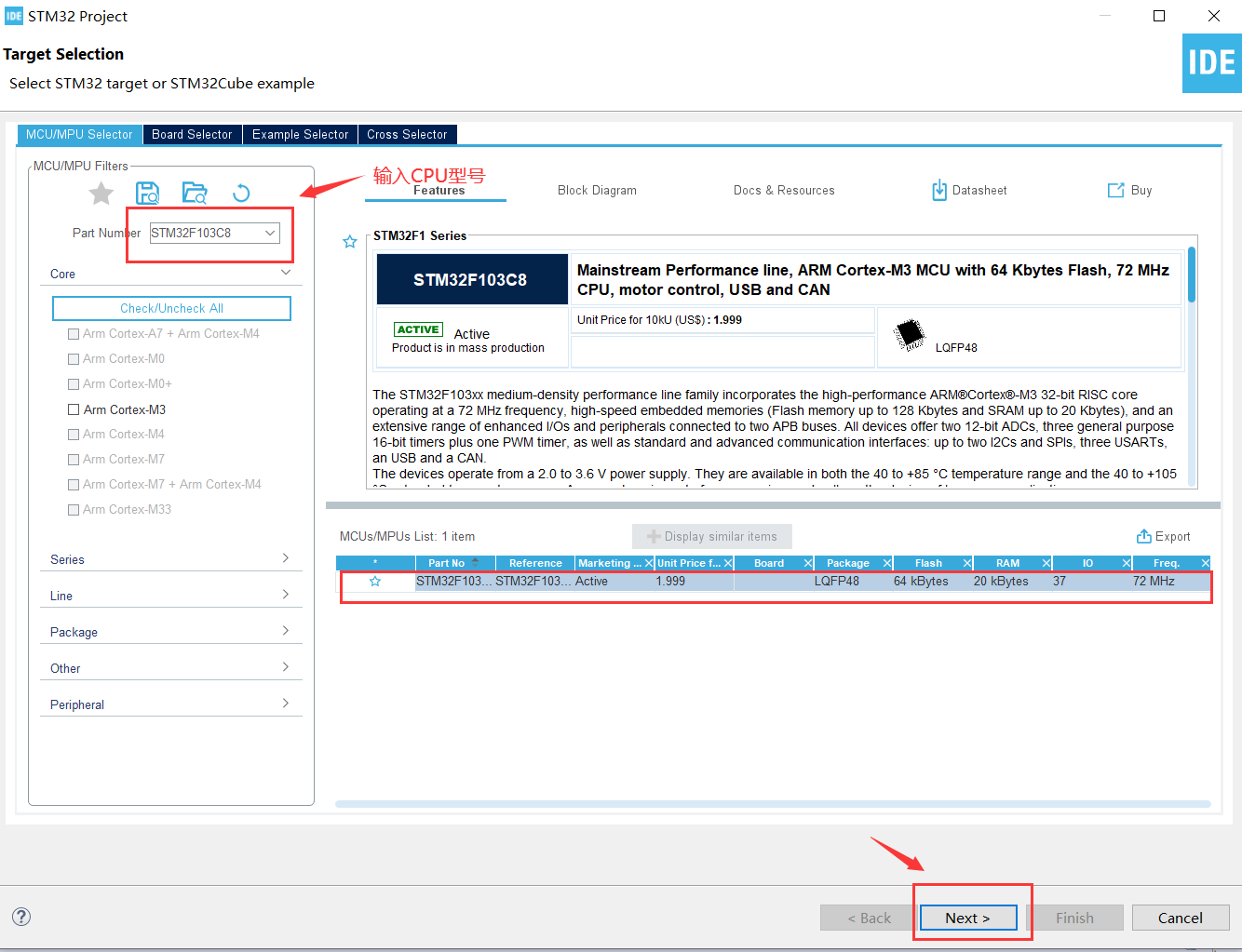Click the Check/Uncheck All button
The width and height of the screenshot is (1242, 952).
point(171,308)
